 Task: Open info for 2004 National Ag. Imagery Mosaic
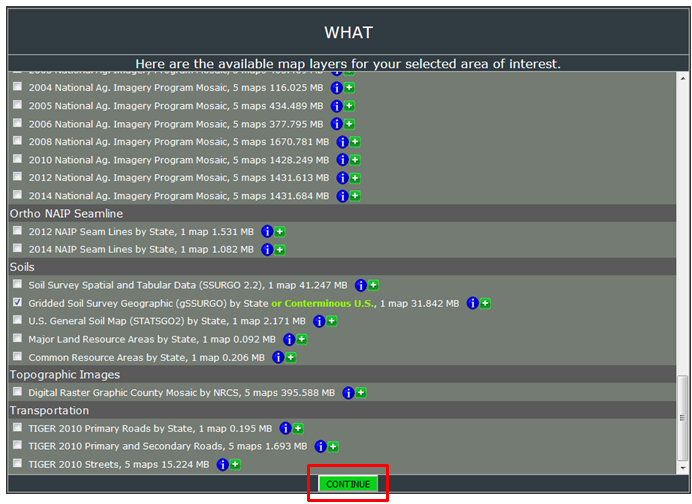(336, 88)
